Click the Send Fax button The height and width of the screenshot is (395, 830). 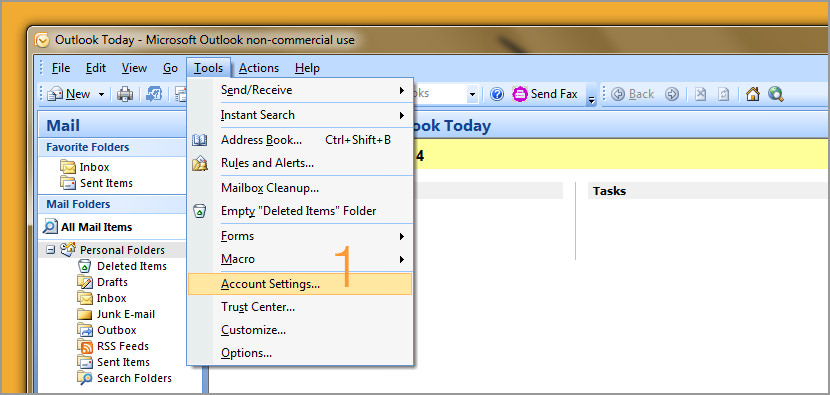tap(545, 94)
